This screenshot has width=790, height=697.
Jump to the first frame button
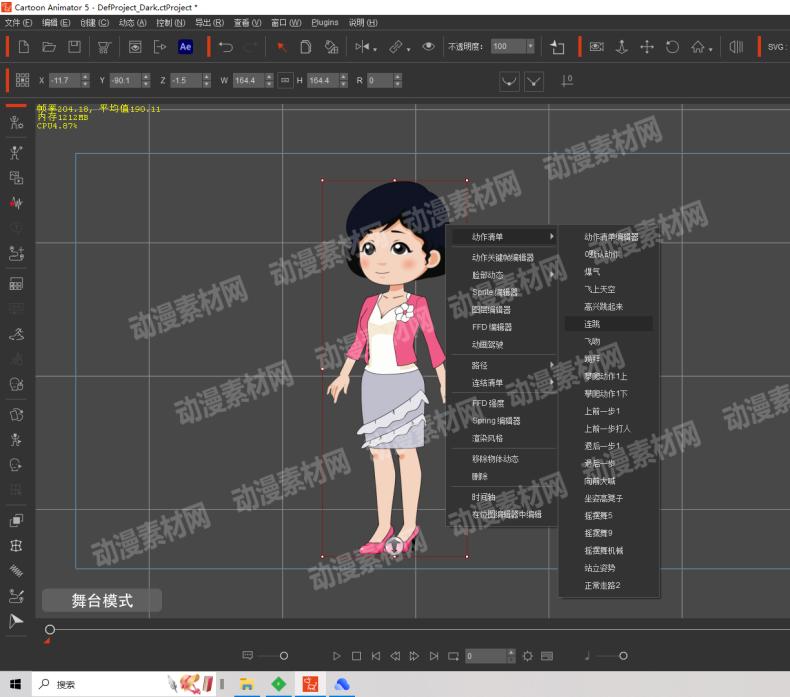[376, 656]
